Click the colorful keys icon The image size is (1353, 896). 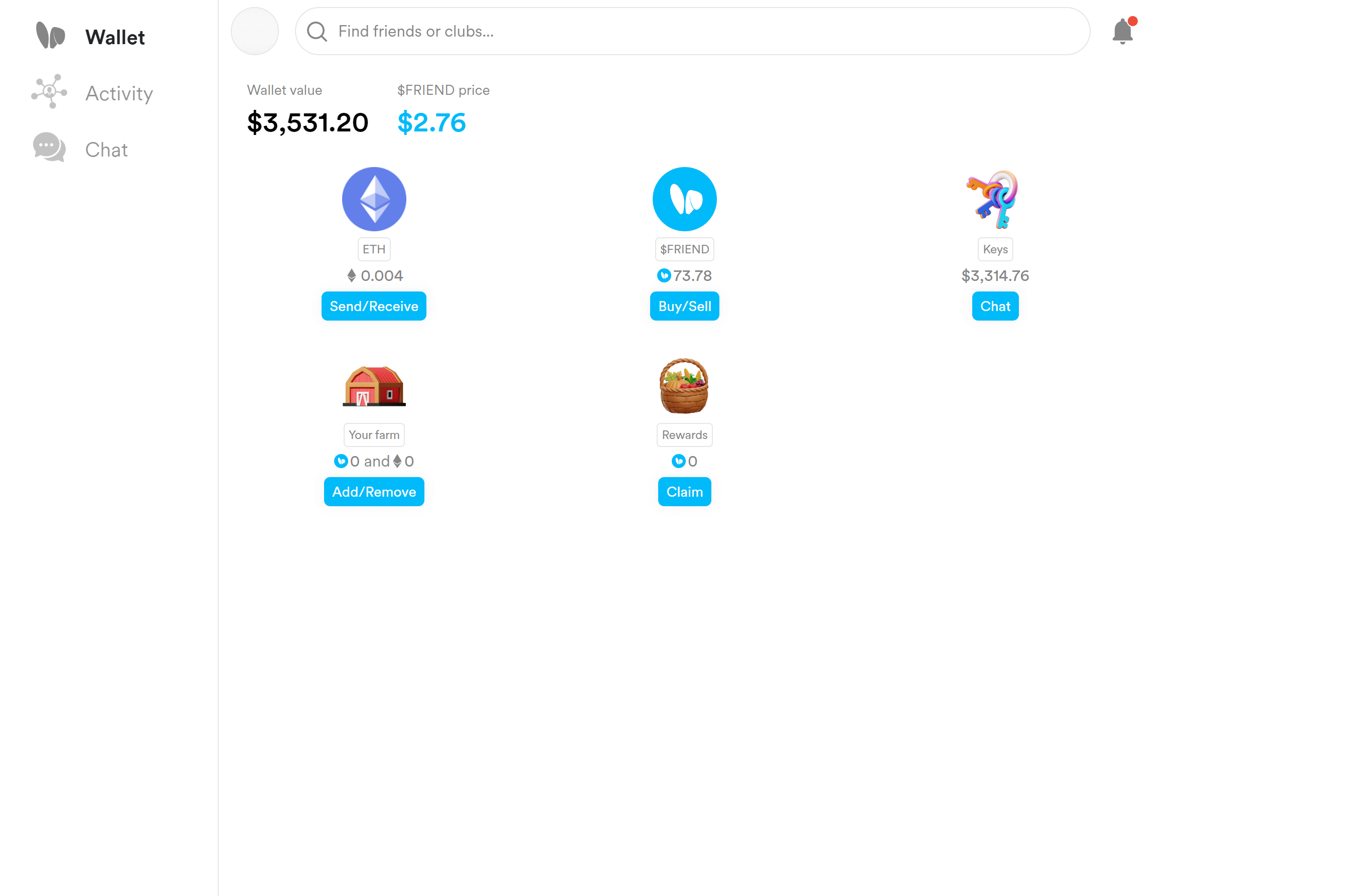point(994,199)
